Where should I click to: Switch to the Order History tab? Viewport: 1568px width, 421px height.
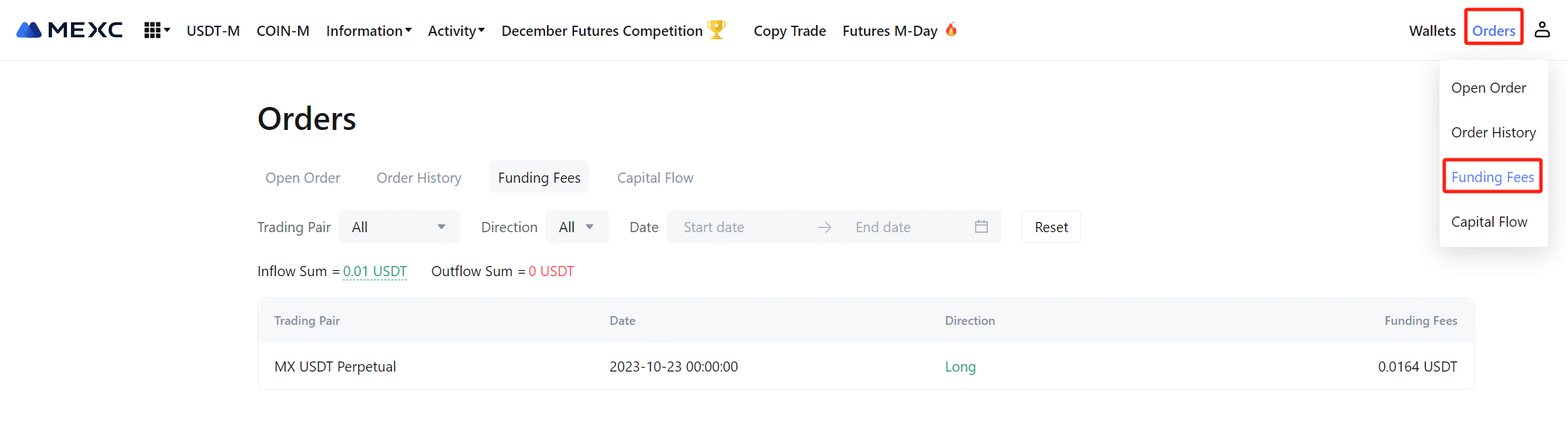[x=419, y=177]
